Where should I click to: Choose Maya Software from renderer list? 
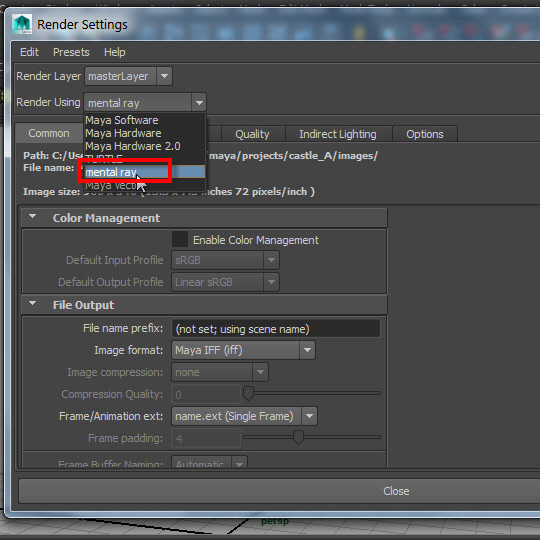point(145,120)
